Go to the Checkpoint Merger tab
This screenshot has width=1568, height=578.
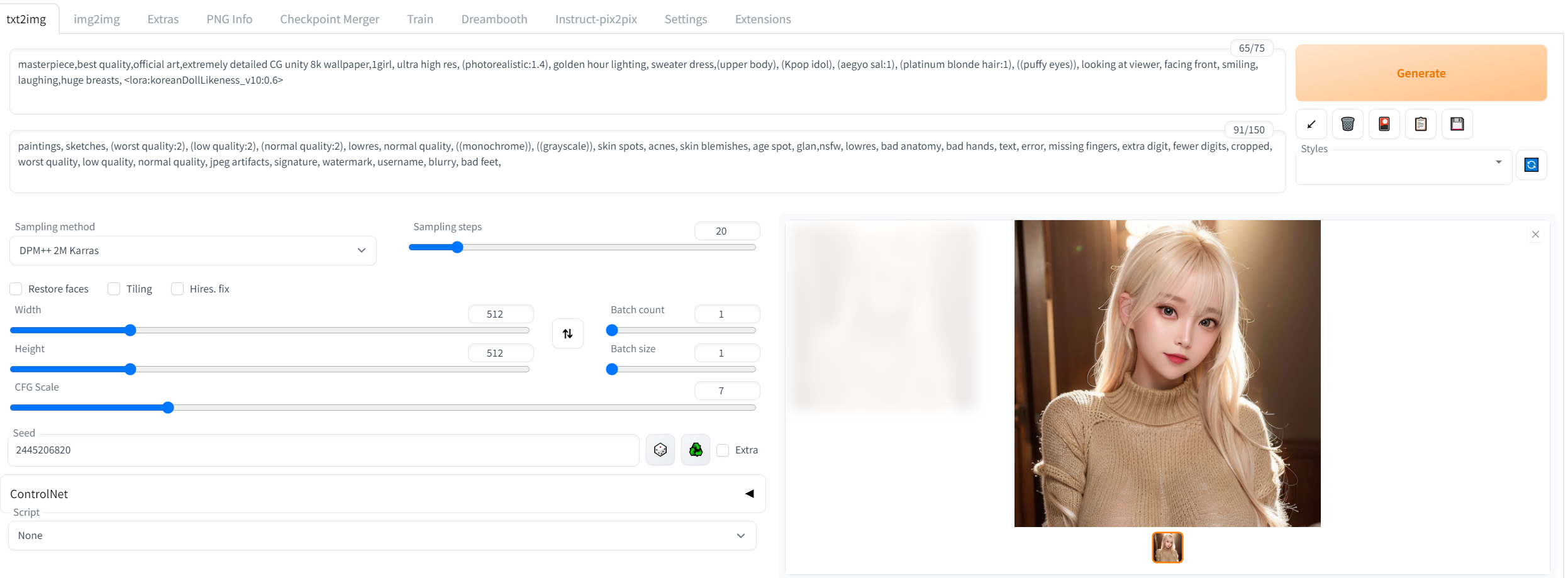pyautogui.click(x=330, y=19)
